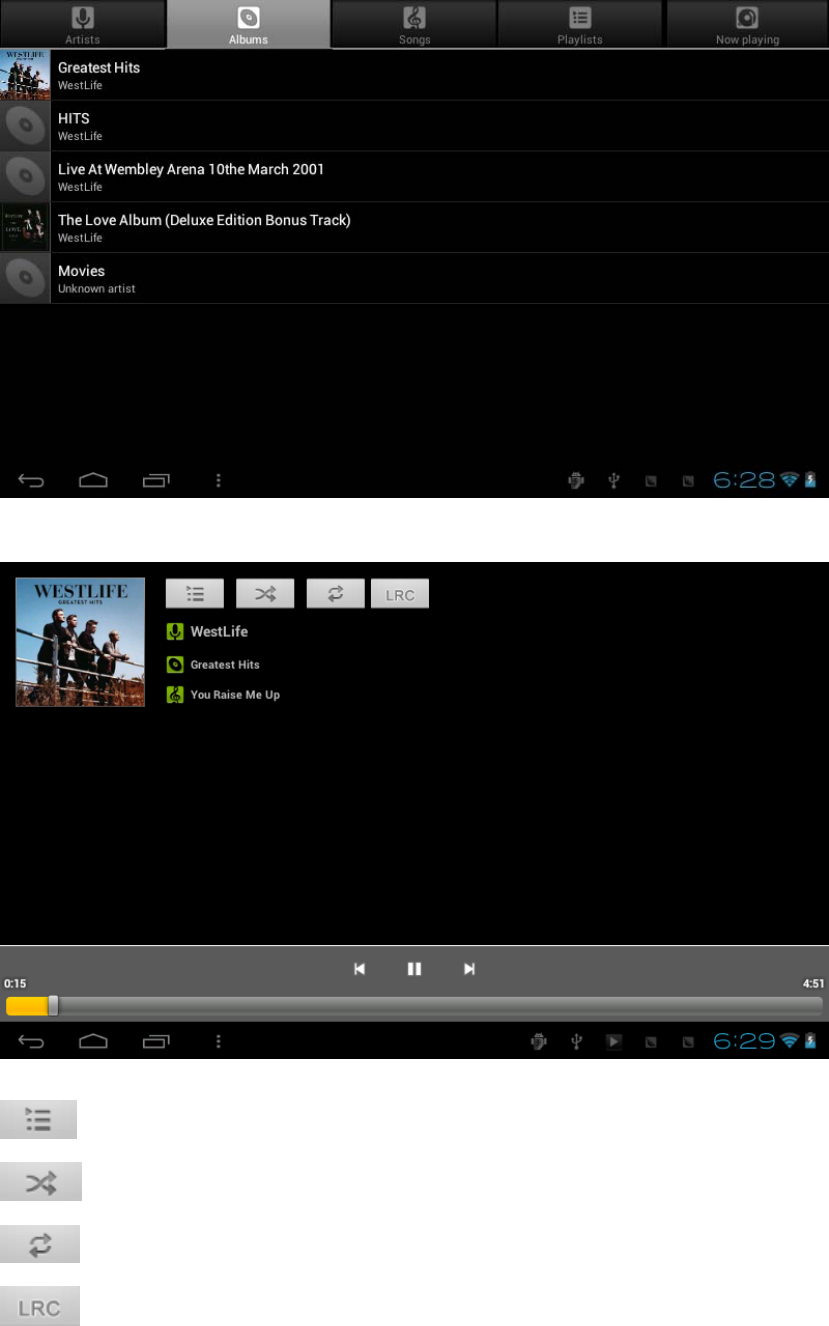This screenshot has width=829, height=1326.
Task: Click the disc icon beside Movies
Action: [25, 278]
